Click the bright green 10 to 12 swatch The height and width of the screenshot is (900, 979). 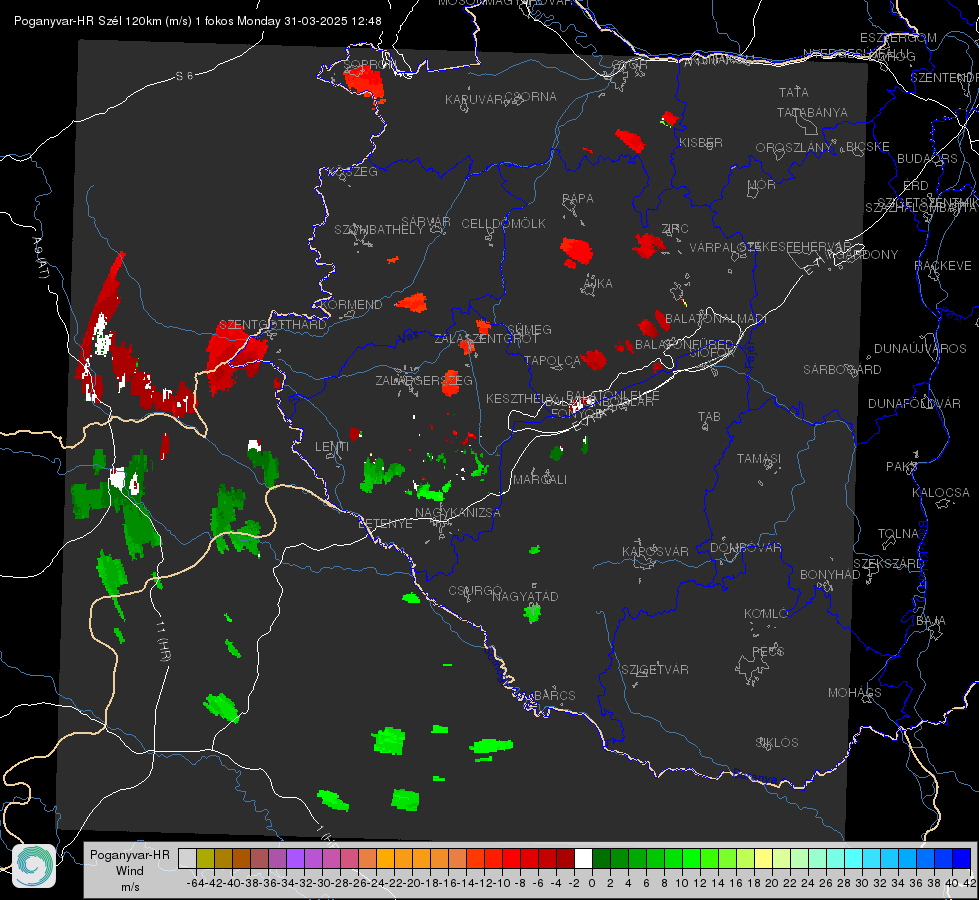[691, 858]
